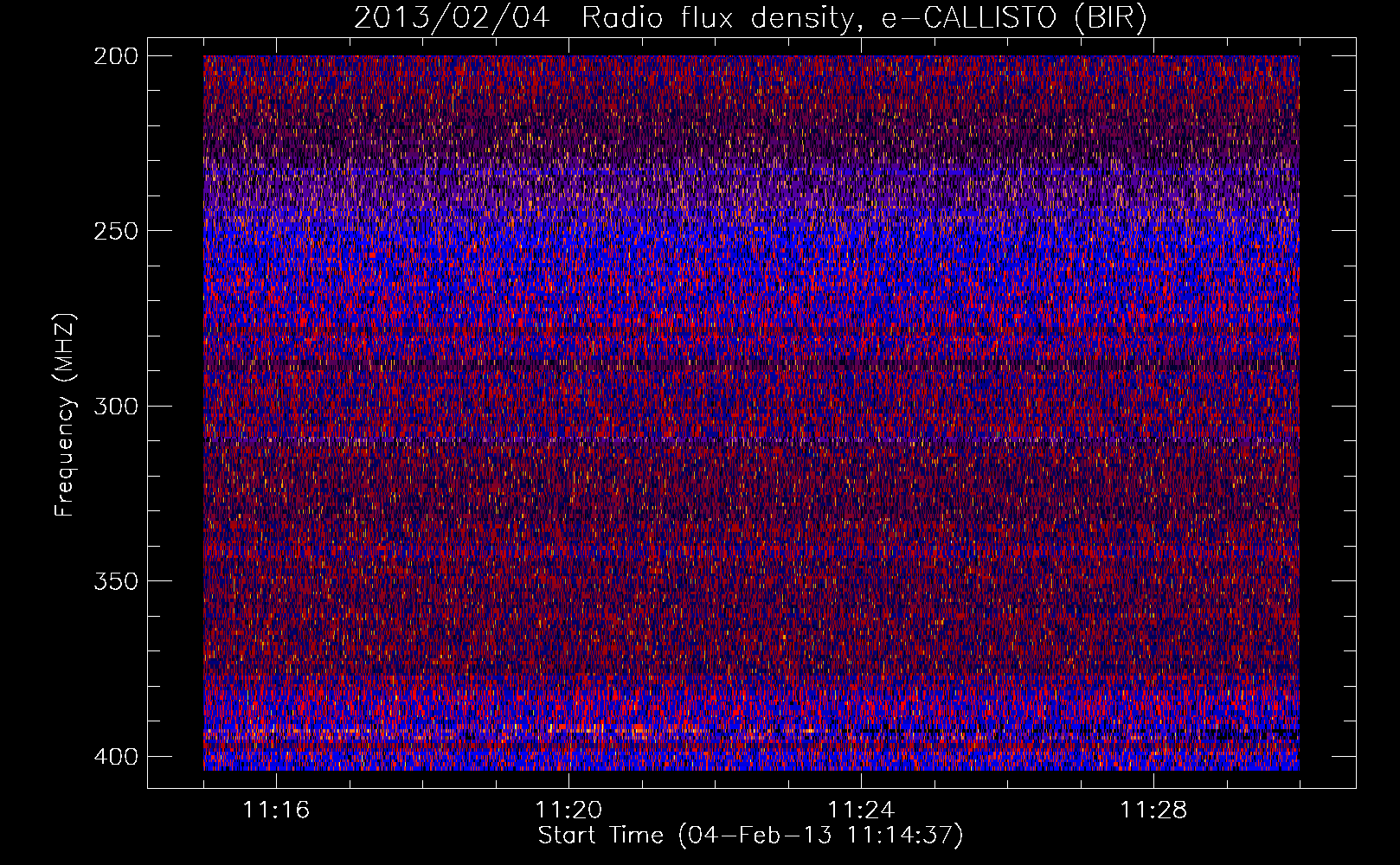Select the "Frequency (MHZ)" y-axis label
The width and height of the screenshot is (1400, 865).
65,415
